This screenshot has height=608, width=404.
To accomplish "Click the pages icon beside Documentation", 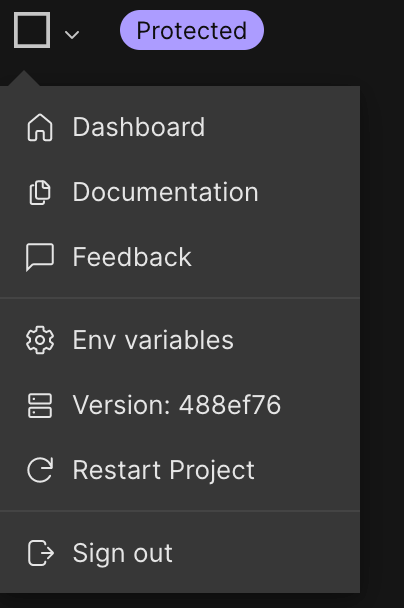I will tap(40, 192).
